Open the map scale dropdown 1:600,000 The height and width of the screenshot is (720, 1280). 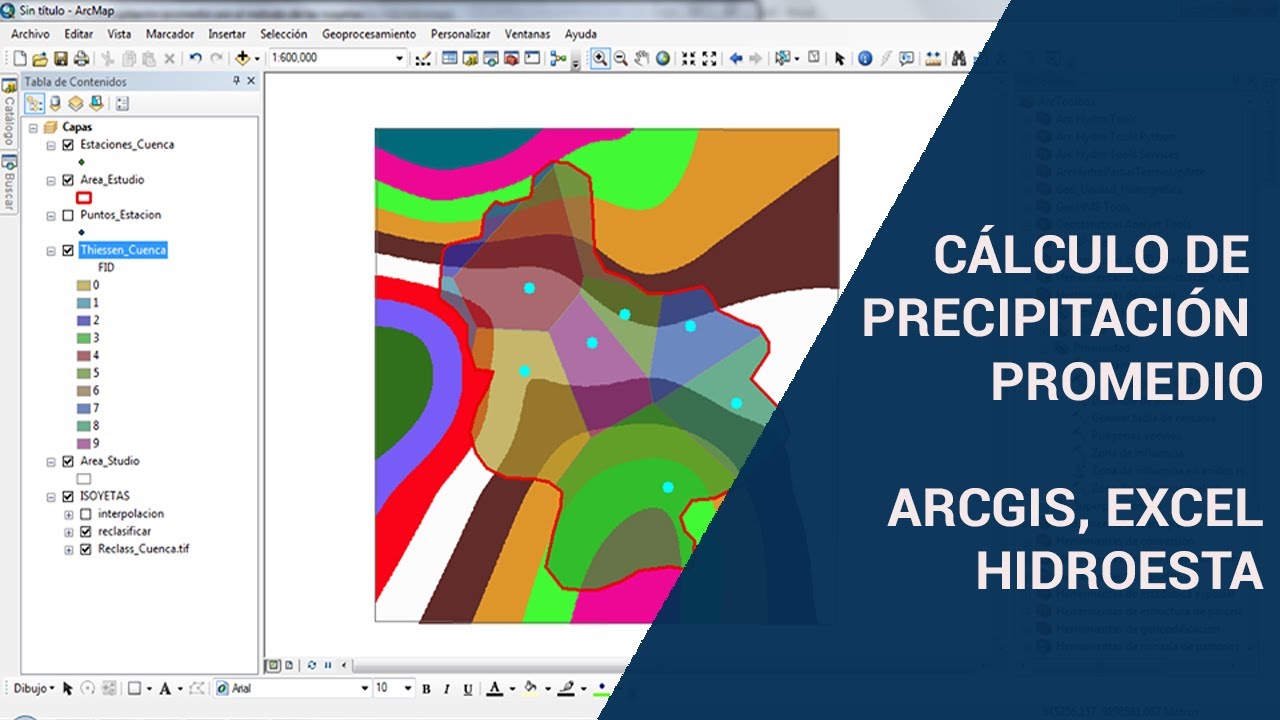click(x=400, y=59)
